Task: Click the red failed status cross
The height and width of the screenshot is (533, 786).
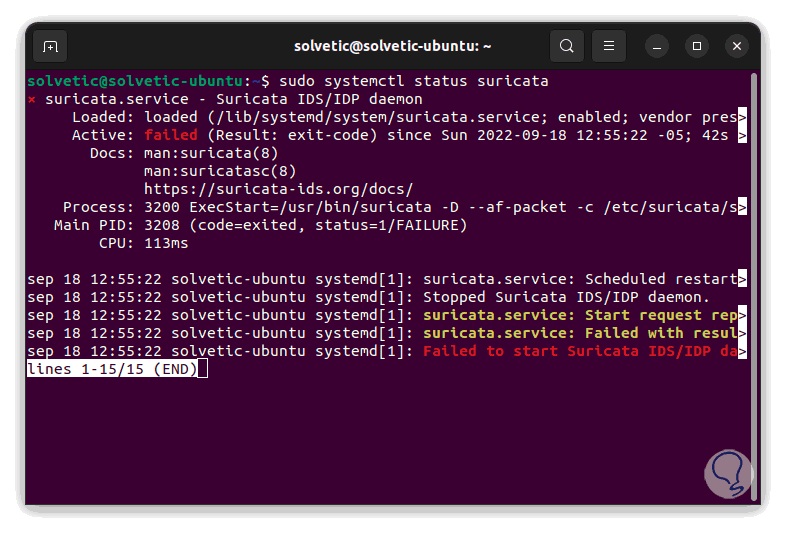Action: 32,99
